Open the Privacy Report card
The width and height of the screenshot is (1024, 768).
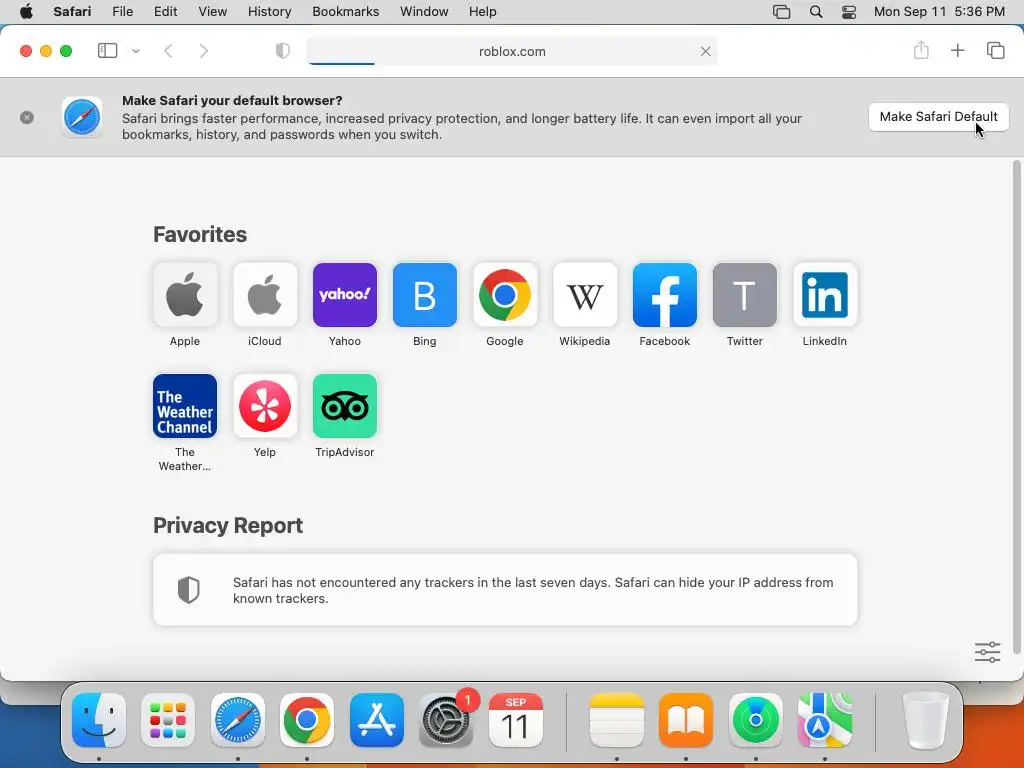click(505, 590)
